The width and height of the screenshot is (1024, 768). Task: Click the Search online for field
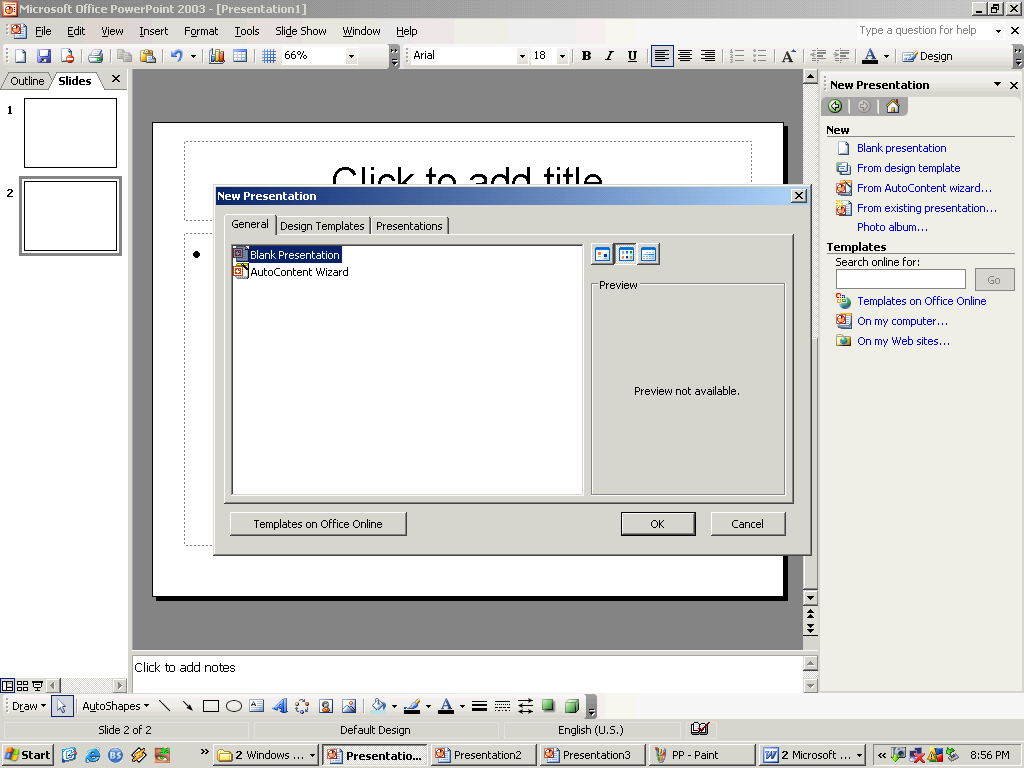point(901,280)
